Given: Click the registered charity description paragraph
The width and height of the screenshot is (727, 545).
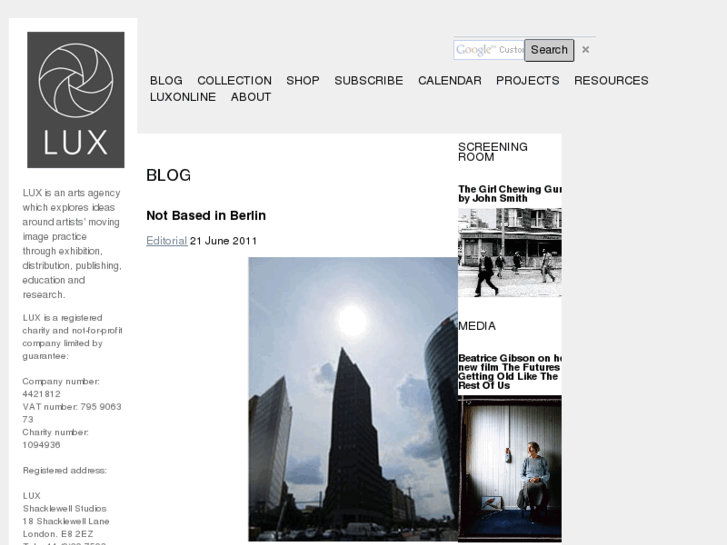Looking at the screenshot, I should pos(72,337).
